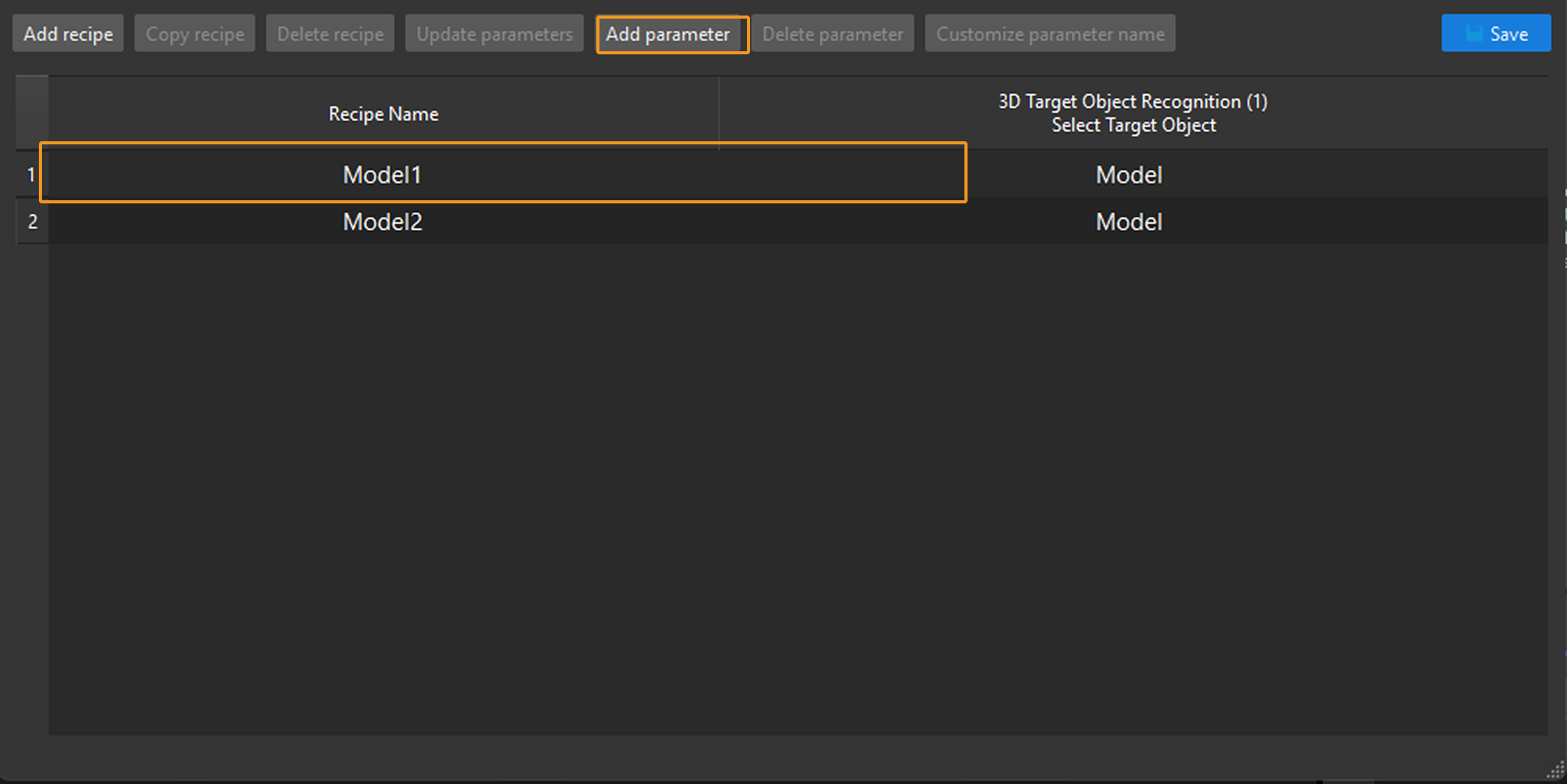
Task: Click the Add recipe button
Action: (x=68, y=33)
